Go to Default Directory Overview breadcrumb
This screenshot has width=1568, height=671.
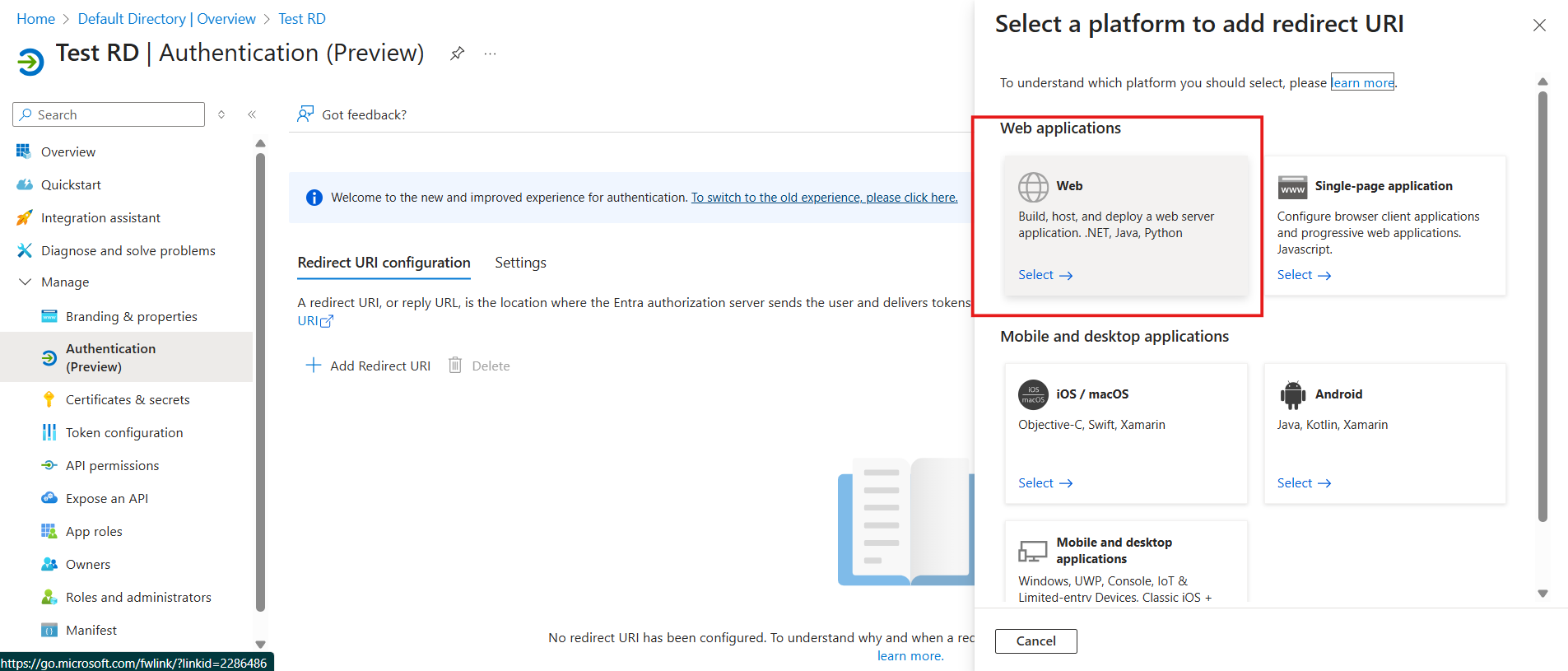(166, 19)
